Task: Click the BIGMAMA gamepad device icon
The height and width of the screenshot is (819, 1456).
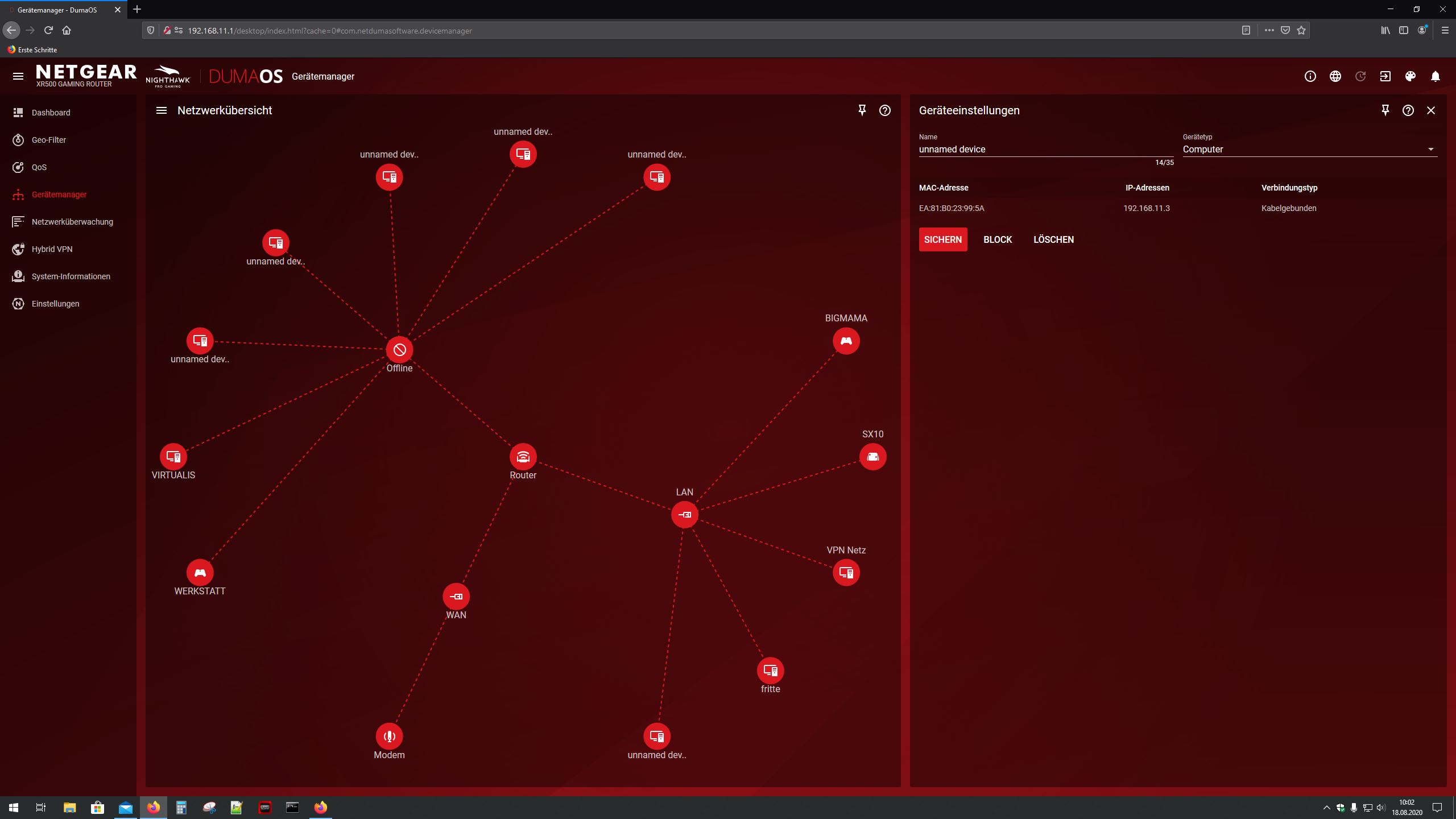Action: pyautogui.click(x=846, y=341)
